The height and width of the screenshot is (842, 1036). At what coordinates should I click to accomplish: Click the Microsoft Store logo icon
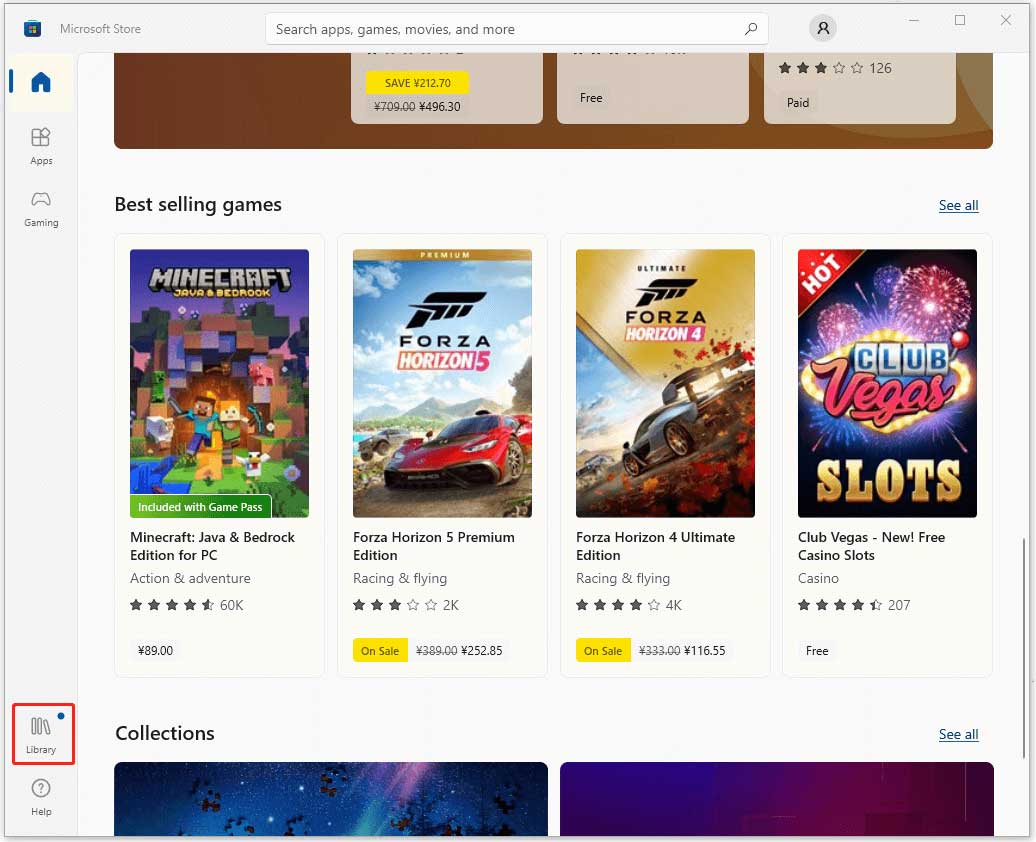(x=32, y=29)
